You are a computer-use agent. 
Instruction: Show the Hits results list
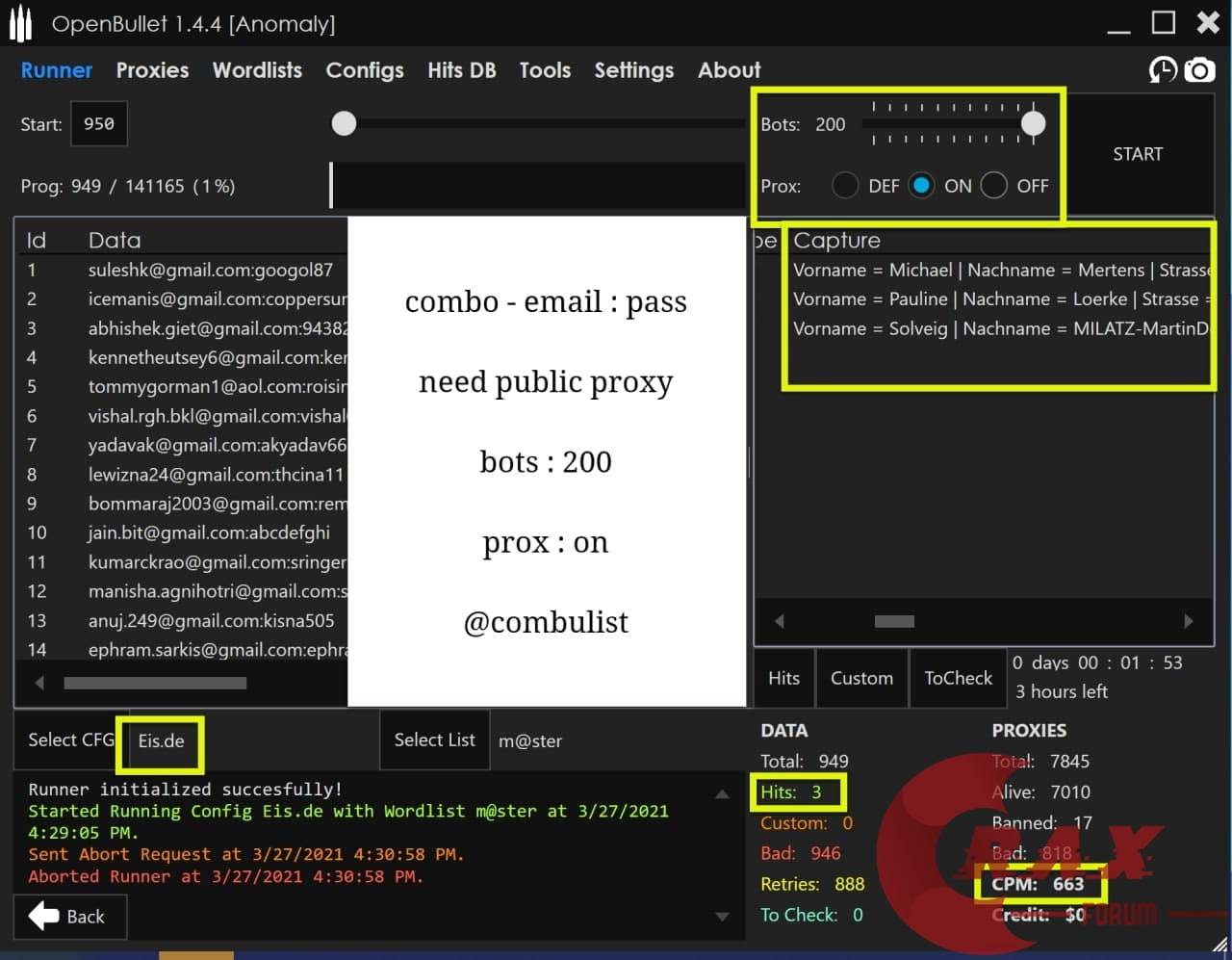pos(783,678)
